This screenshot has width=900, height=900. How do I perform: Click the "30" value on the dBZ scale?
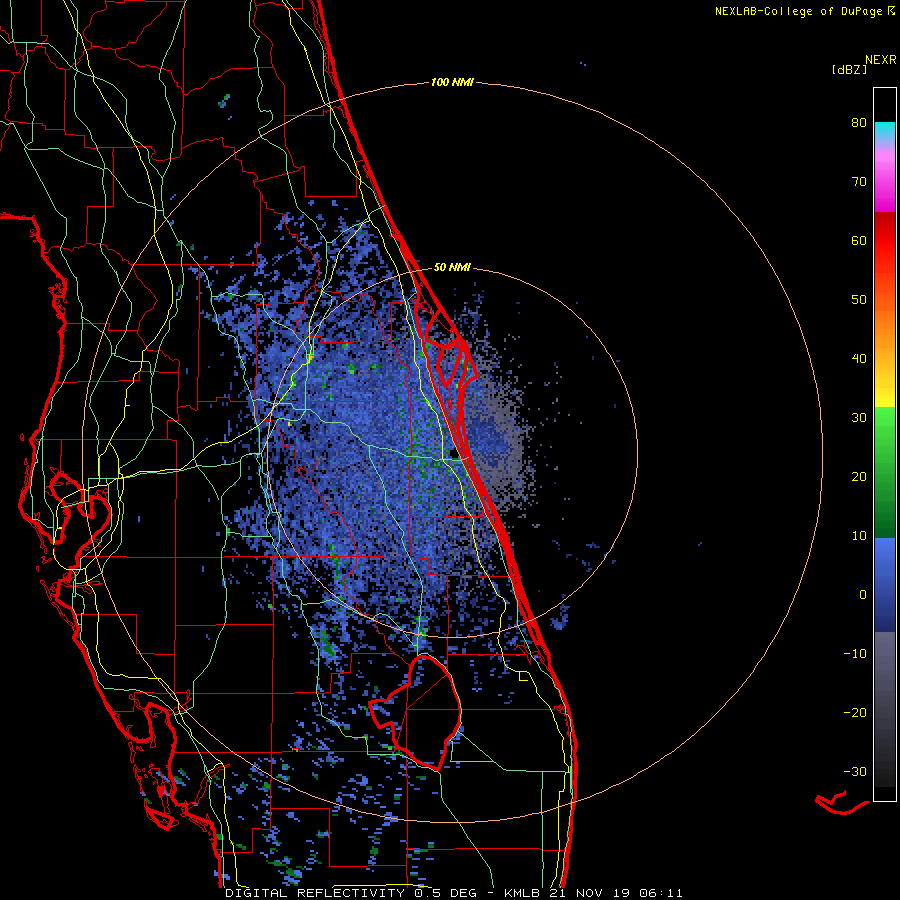point(859,418)
